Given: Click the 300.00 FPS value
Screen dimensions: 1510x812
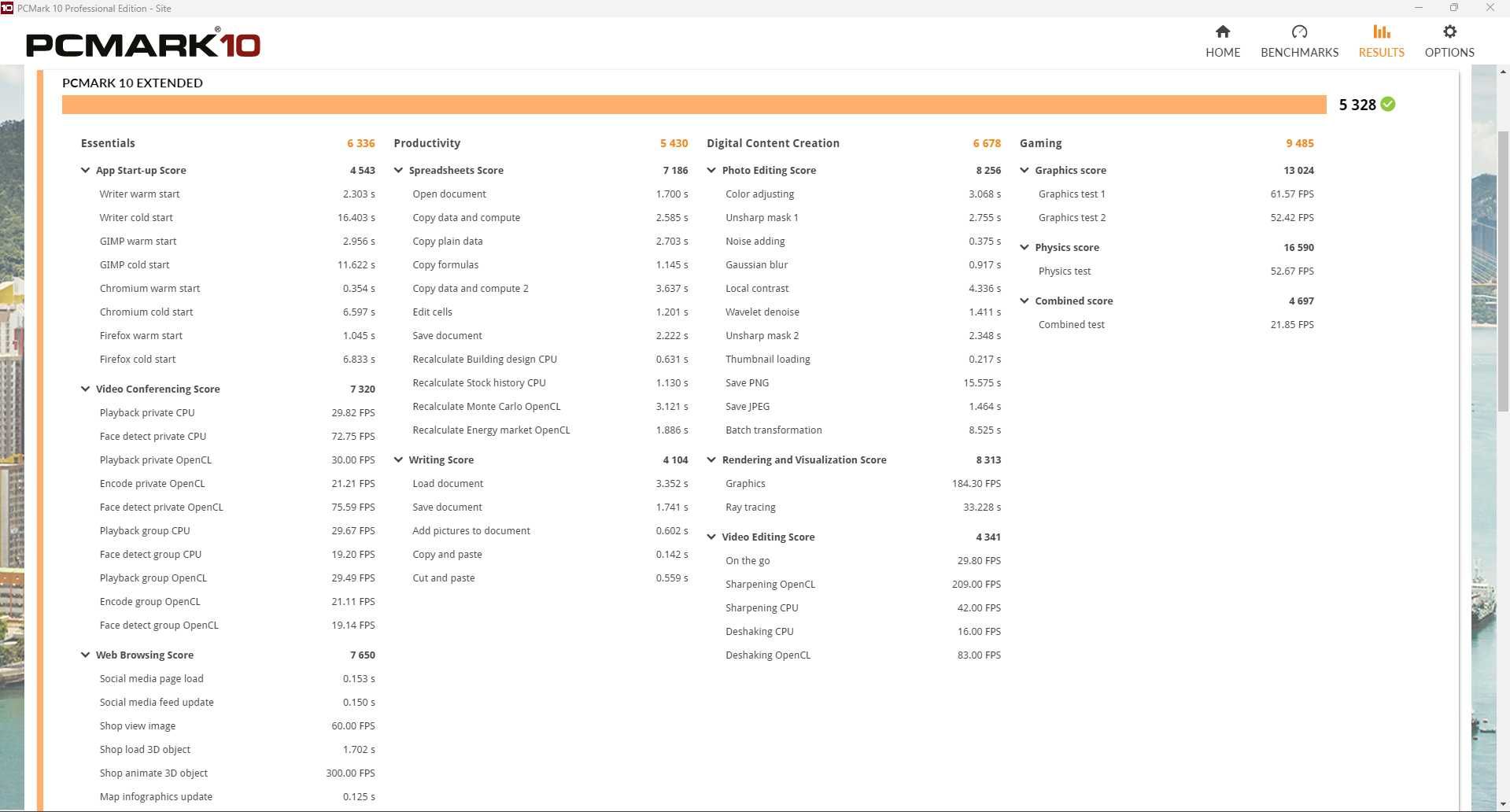Looking at the screenshot, I should tap(350, 773).
